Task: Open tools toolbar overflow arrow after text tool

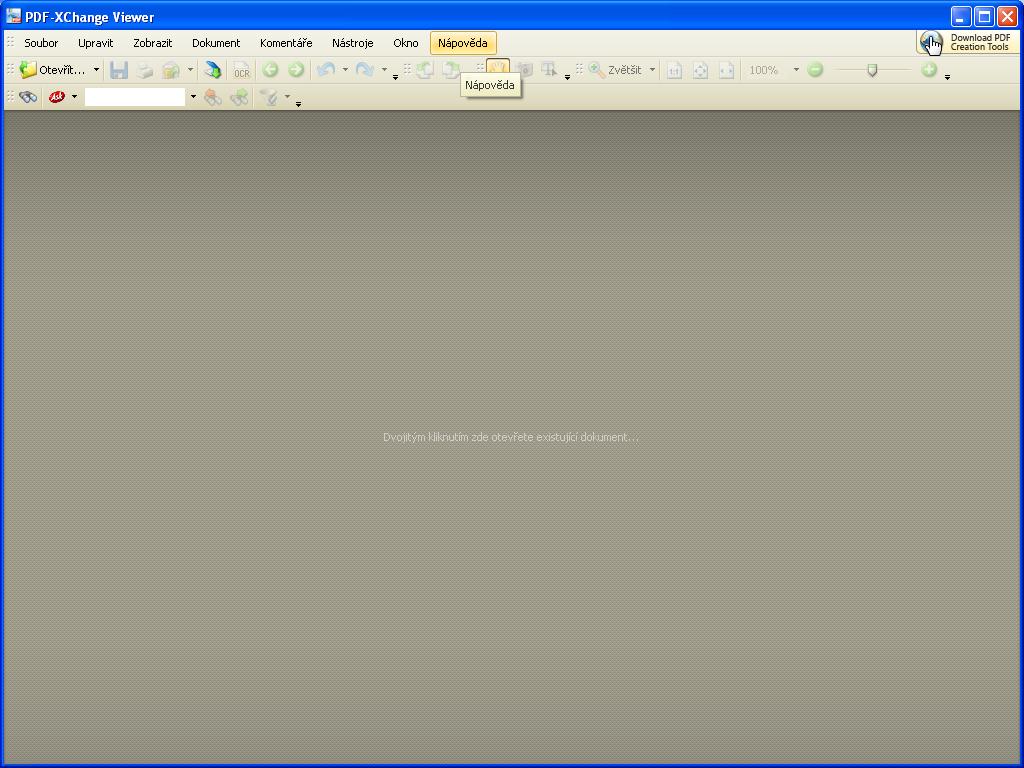Action: [x=567, y=78]
